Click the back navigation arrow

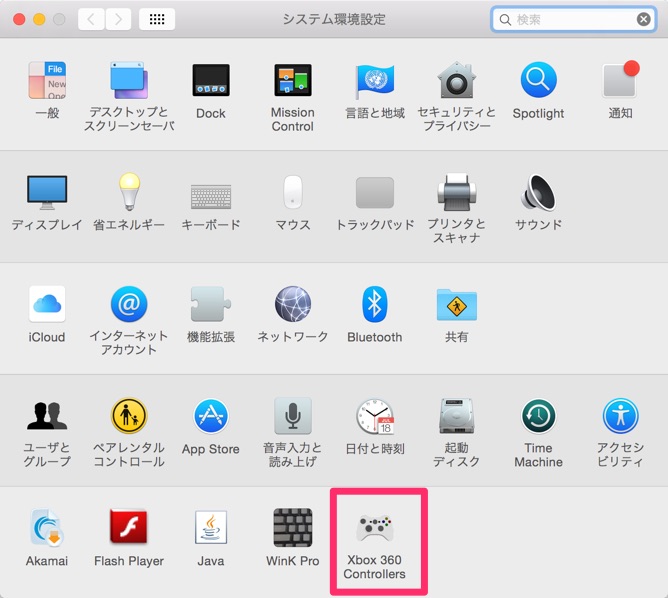point(91,19)
